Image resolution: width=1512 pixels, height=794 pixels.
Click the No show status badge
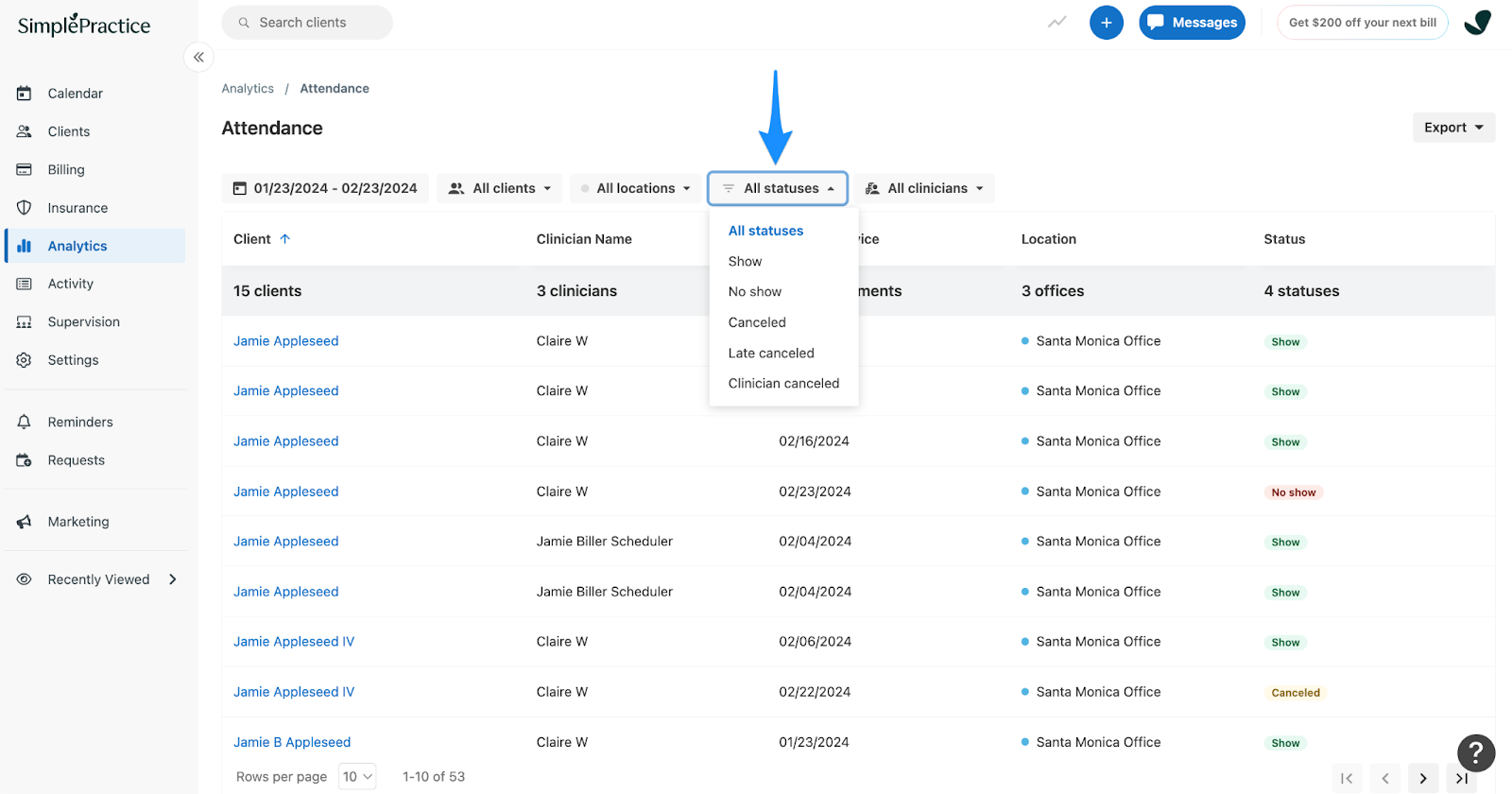pyautogui.click(x=1293, y=492)
